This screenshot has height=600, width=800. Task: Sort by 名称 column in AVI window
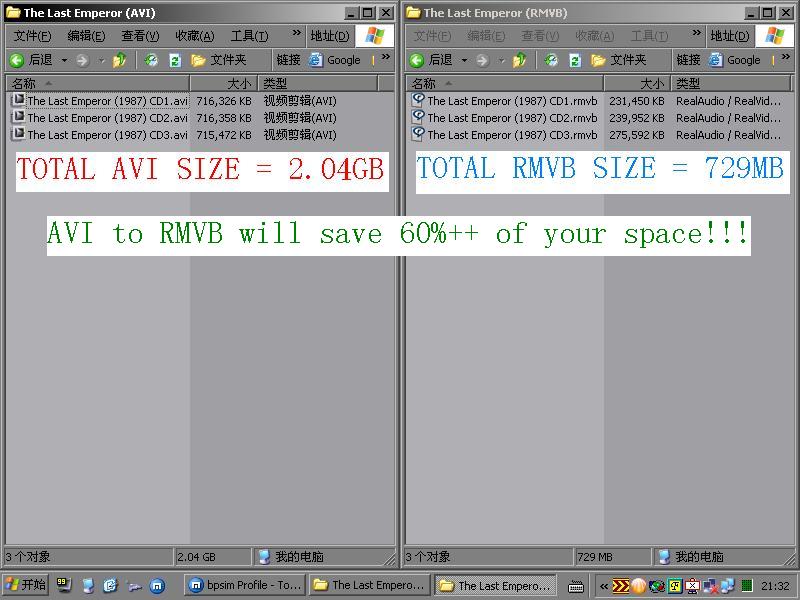point(97,83)
